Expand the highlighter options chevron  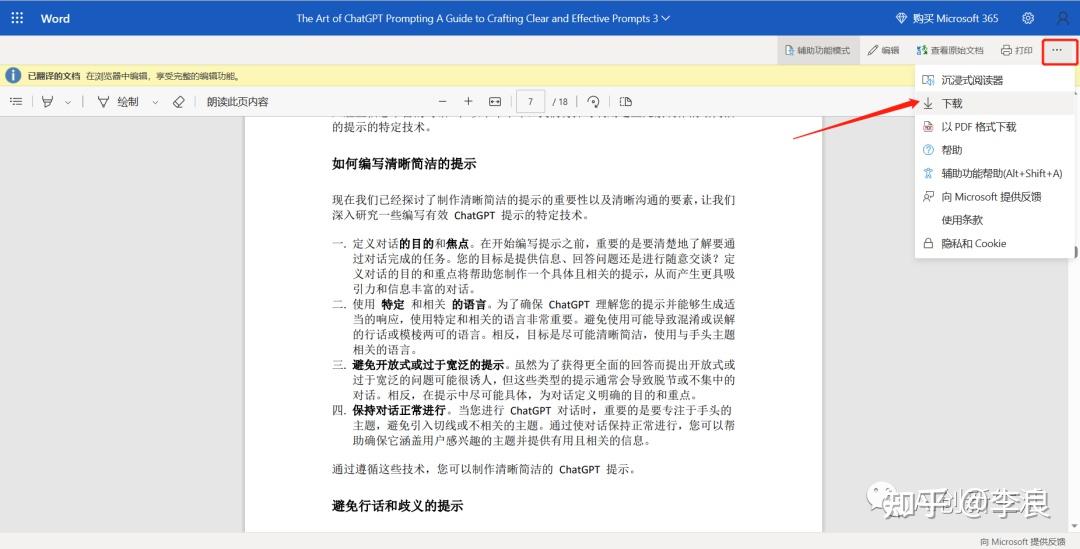68,102
